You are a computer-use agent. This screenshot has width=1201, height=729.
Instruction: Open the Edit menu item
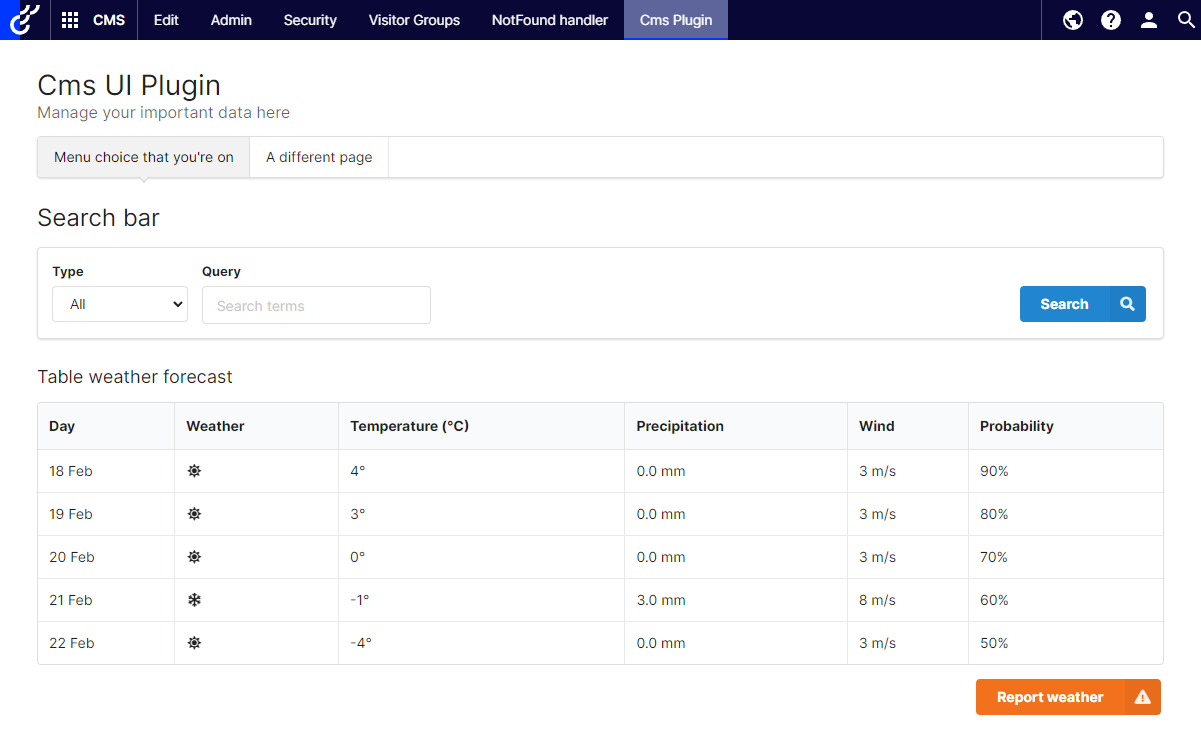point(166,20)
